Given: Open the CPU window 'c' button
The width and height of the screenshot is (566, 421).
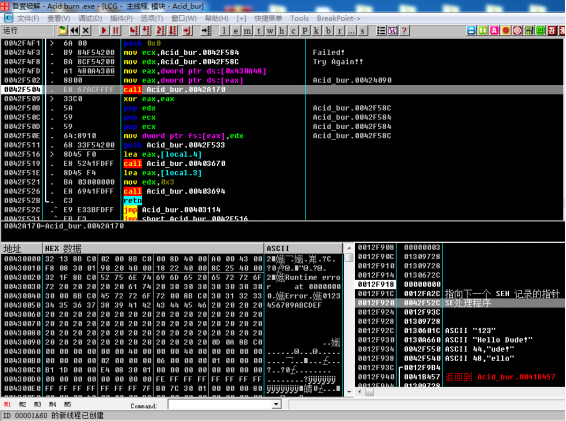Looking at the screenshot, I should (x=293, y=31).
